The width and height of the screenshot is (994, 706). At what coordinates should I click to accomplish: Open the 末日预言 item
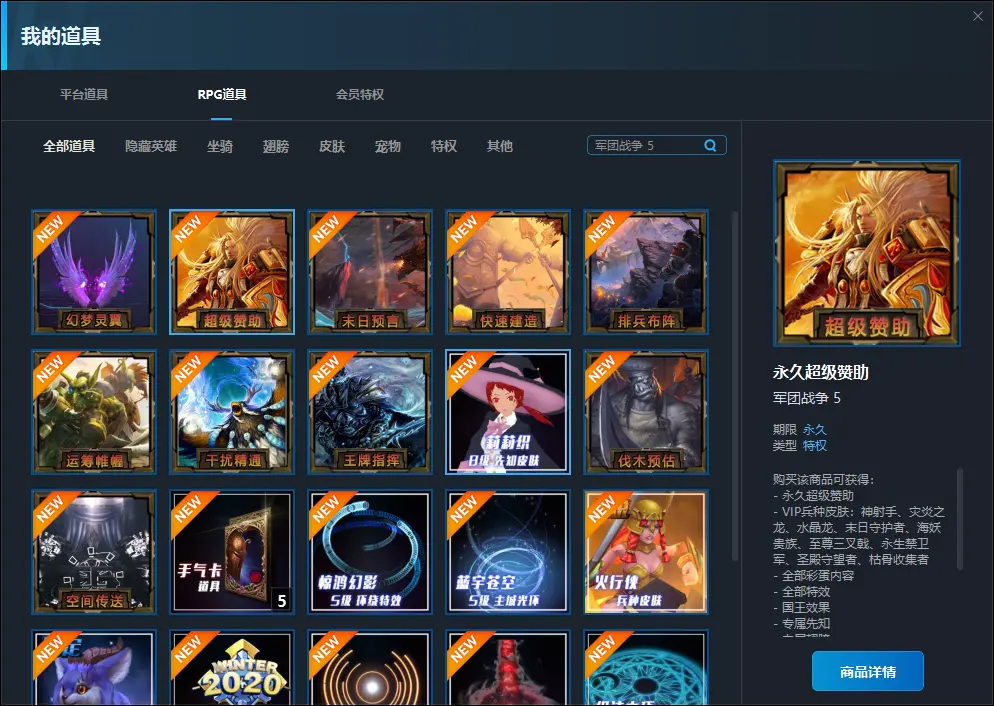click(370, 272)
